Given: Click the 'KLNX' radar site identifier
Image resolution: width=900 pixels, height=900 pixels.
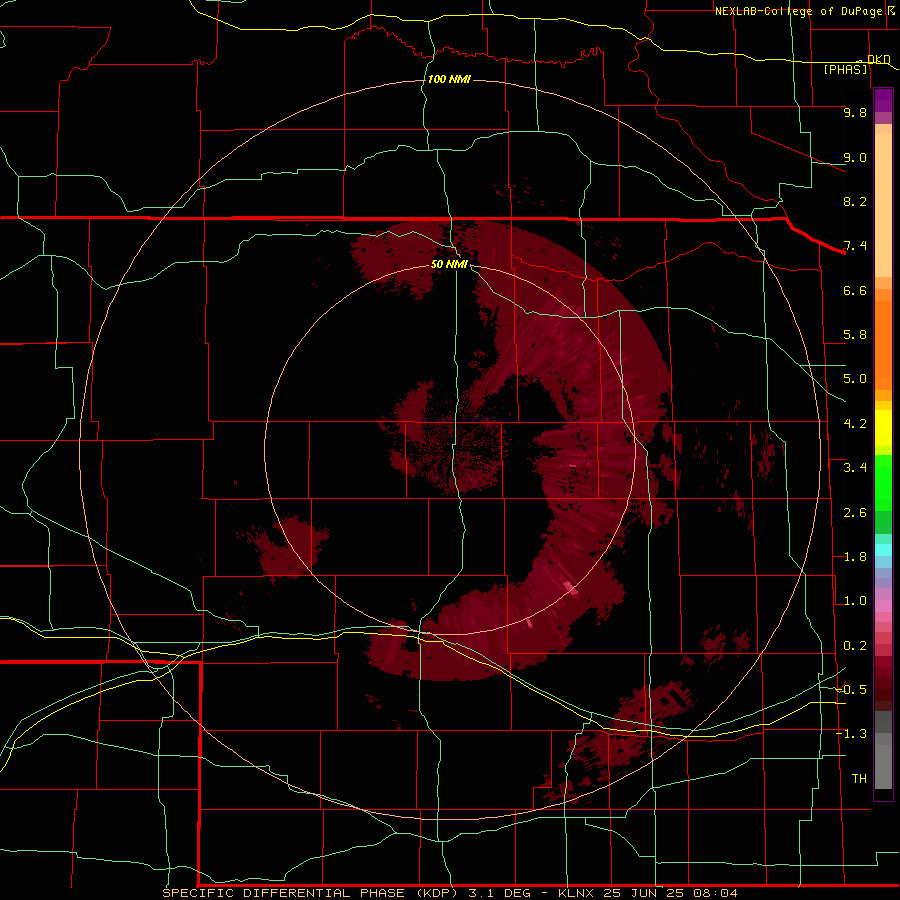Looking at the screenshot, I should 577,893.
